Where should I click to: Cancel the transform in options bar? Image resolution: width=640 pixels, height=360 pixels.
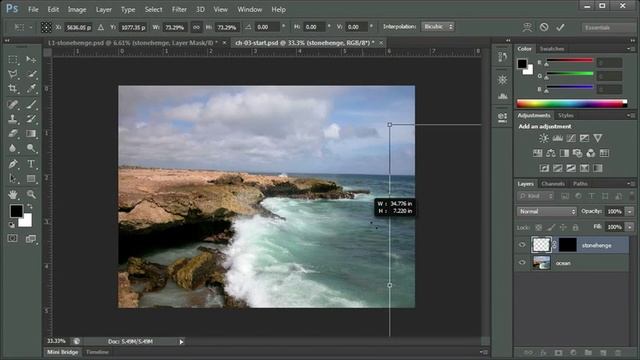click(544, 27)
